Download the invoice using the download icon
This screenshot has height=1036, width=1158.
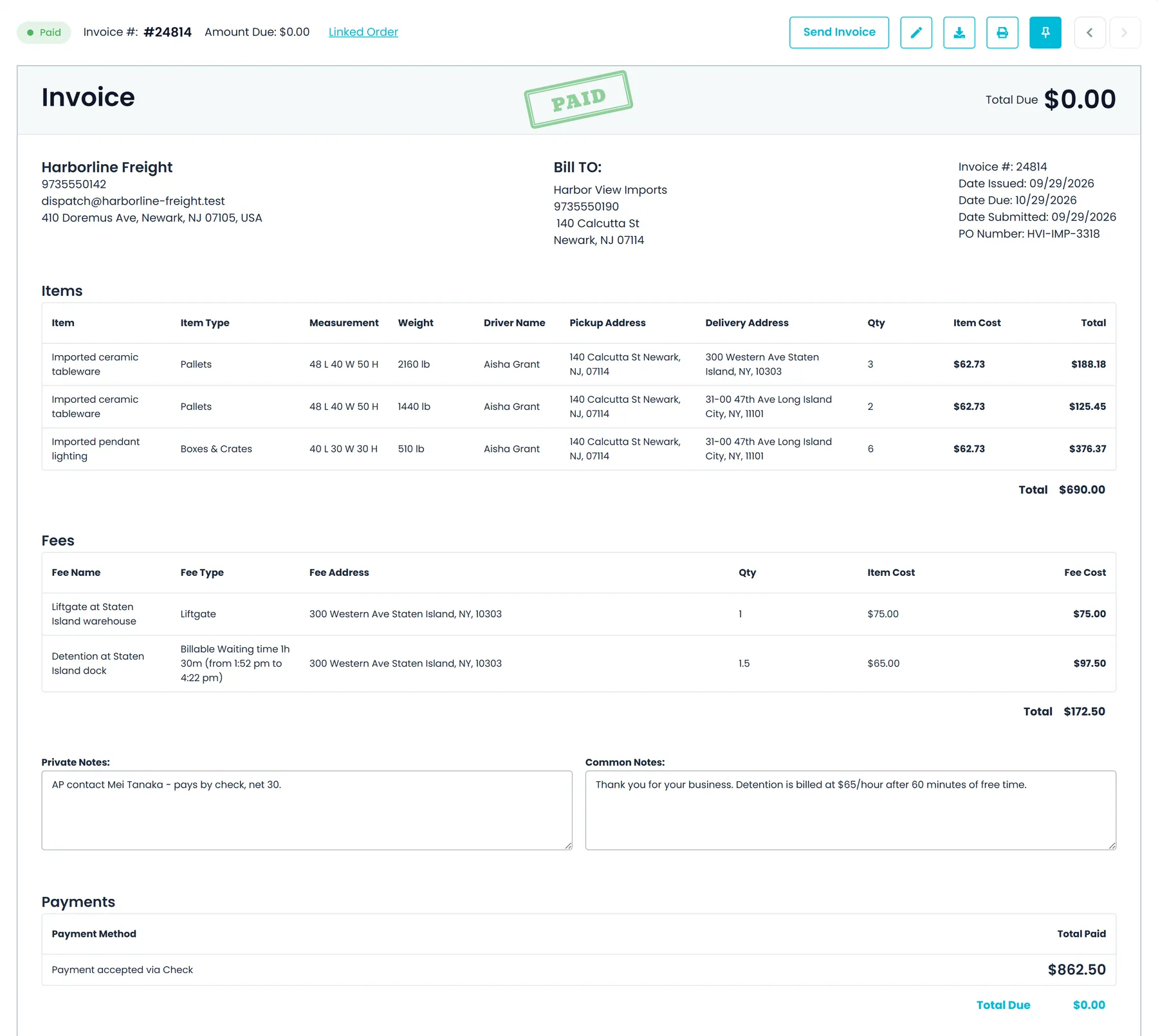(959, 33)
